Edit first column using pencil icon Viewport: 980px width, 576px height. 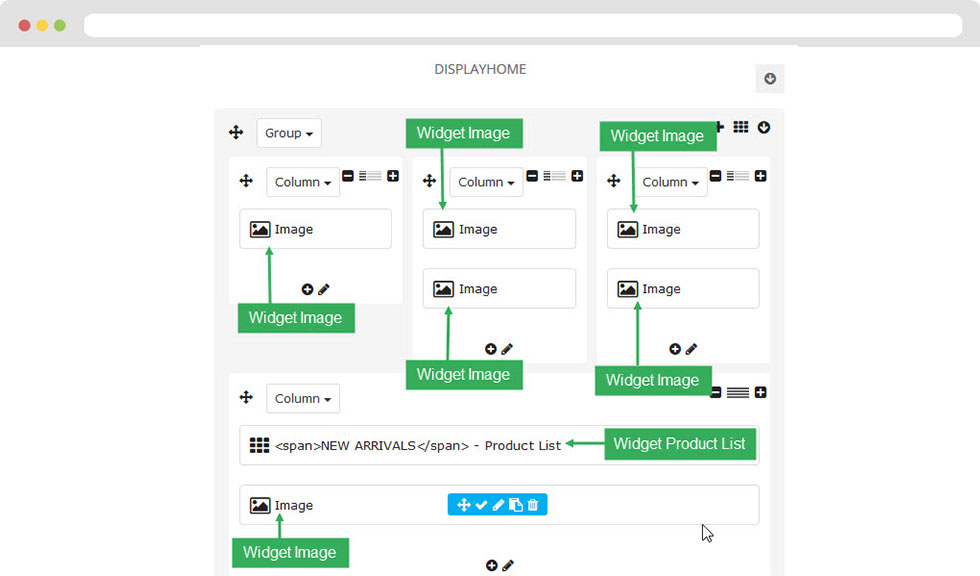pos(324,289)
